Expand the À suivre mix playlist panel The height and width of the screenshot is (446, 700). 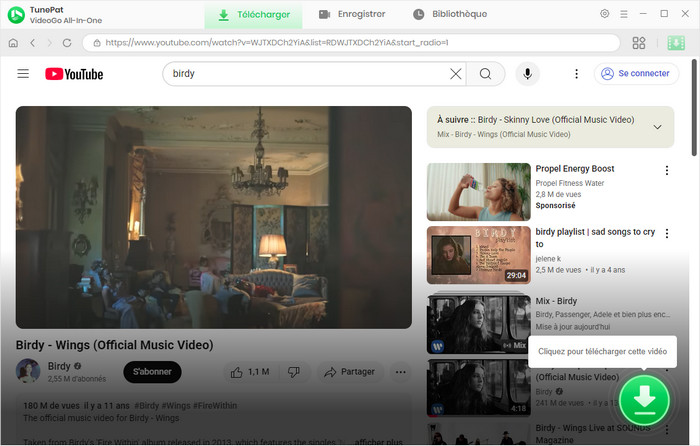[657, 127]
